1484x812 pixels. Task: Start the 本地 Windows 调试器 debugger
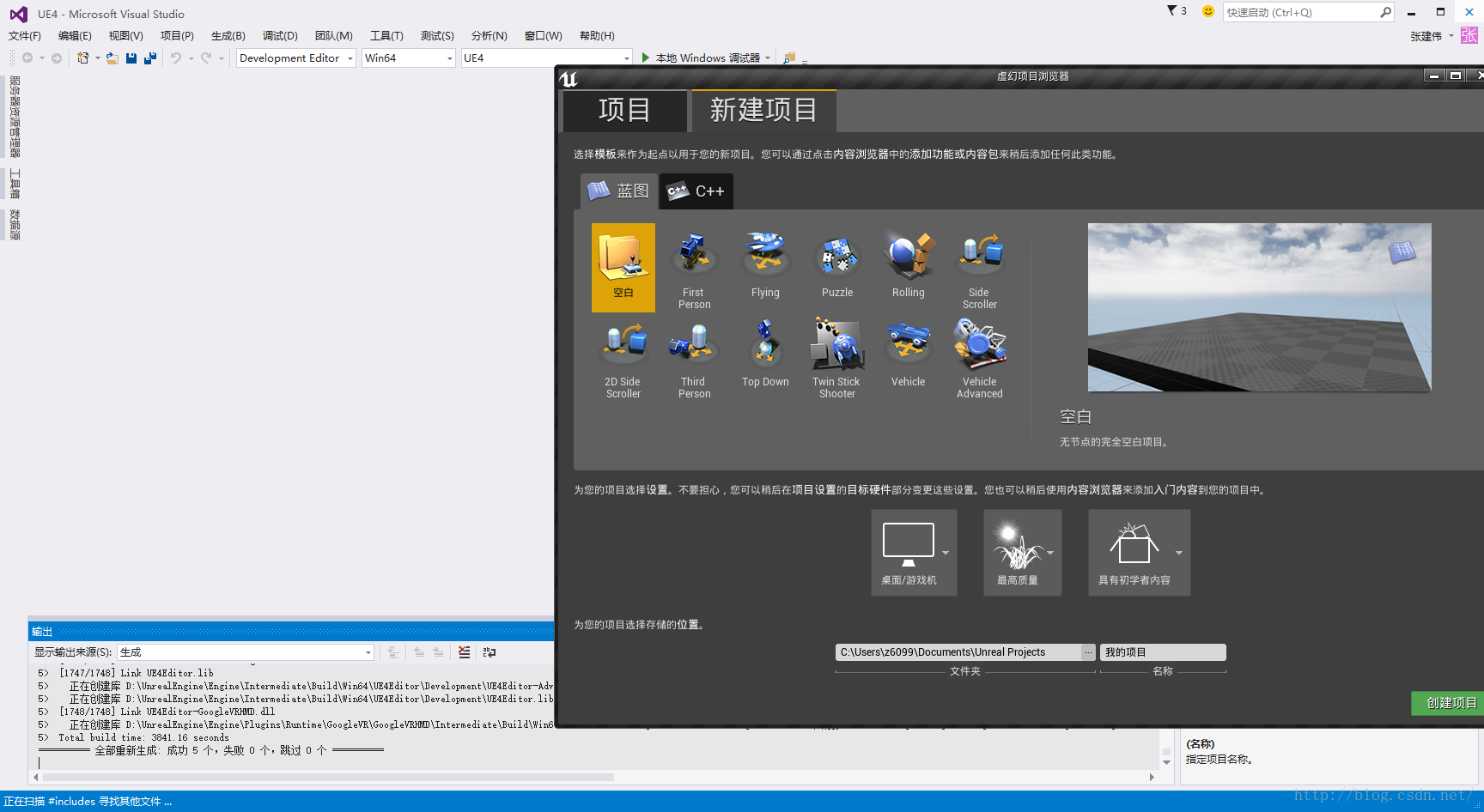[701, 58]
